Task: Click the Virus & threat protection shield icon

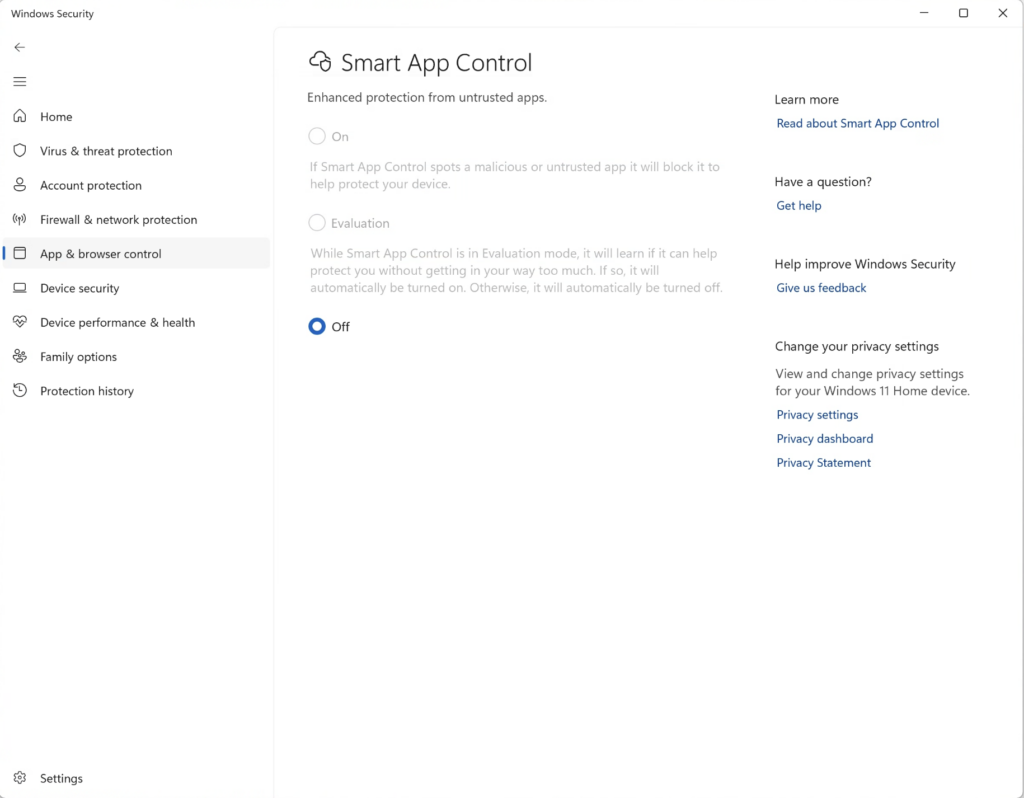Action: click(19, 151)
